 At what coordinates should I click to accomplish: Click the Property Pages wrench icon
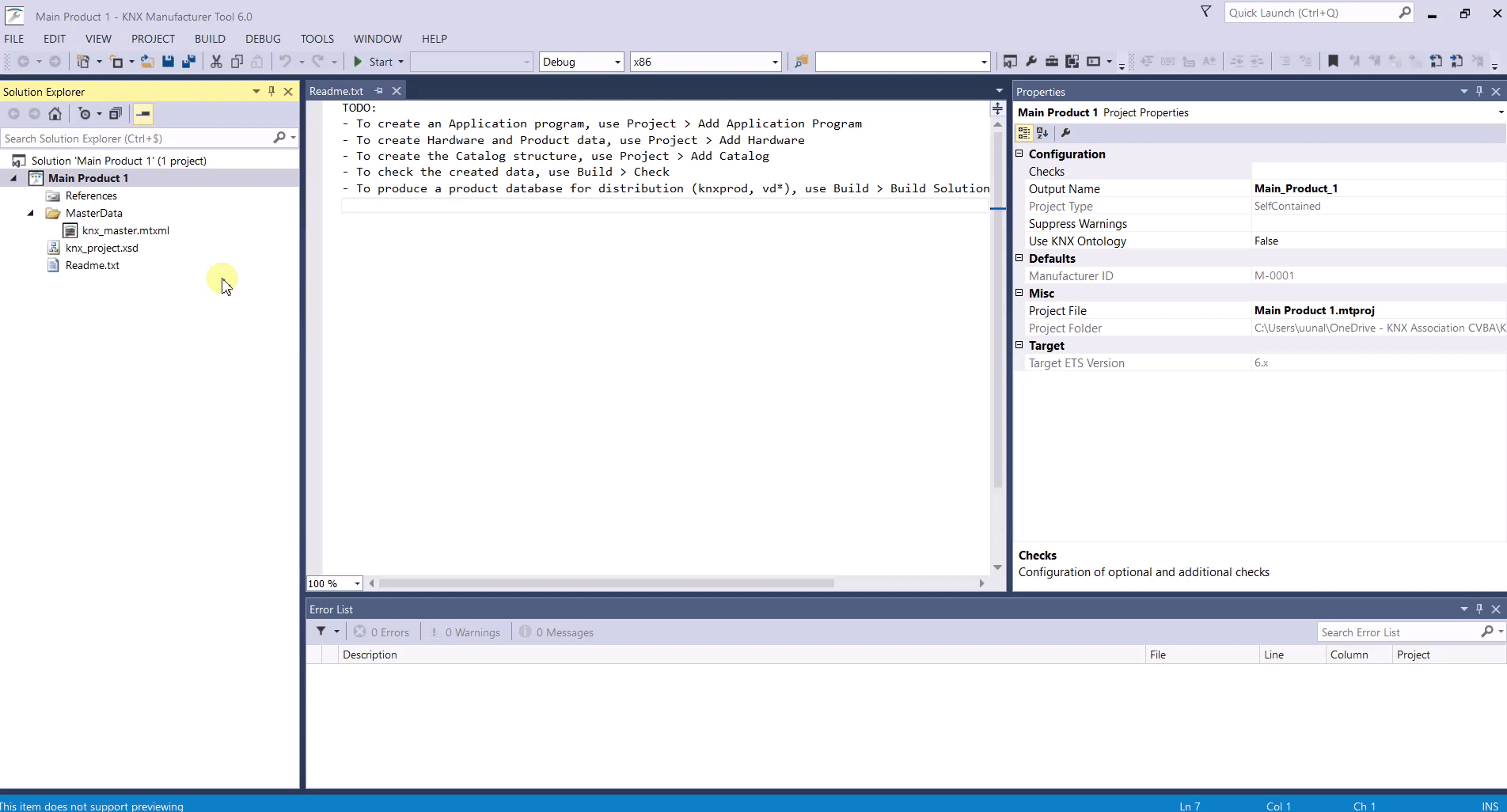coord(1065,133)
